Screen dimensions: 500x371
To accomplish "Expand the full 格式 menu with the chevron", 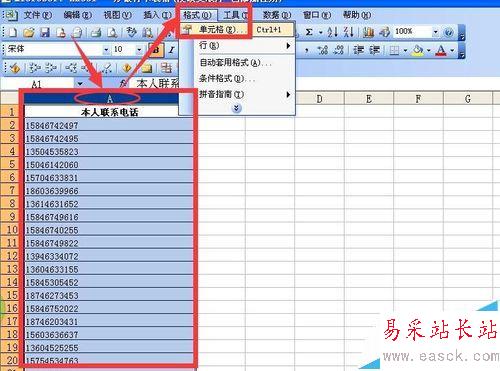I will (236, 108).
